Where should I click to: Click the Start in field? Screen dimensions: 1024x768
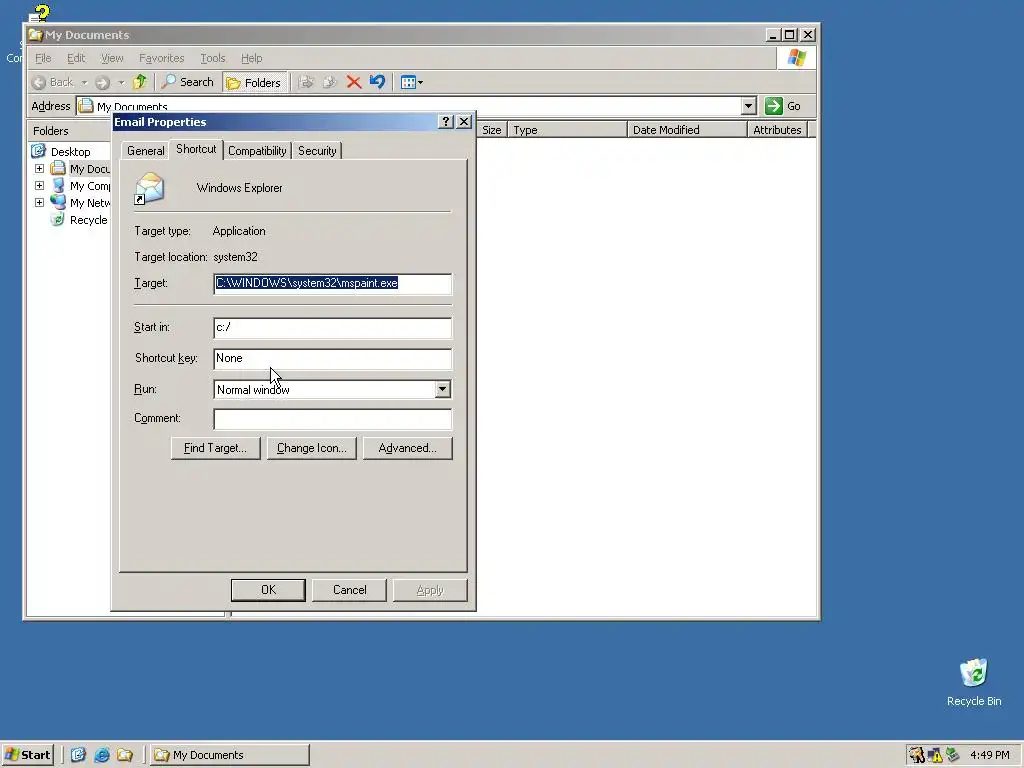tap(332, 327)
